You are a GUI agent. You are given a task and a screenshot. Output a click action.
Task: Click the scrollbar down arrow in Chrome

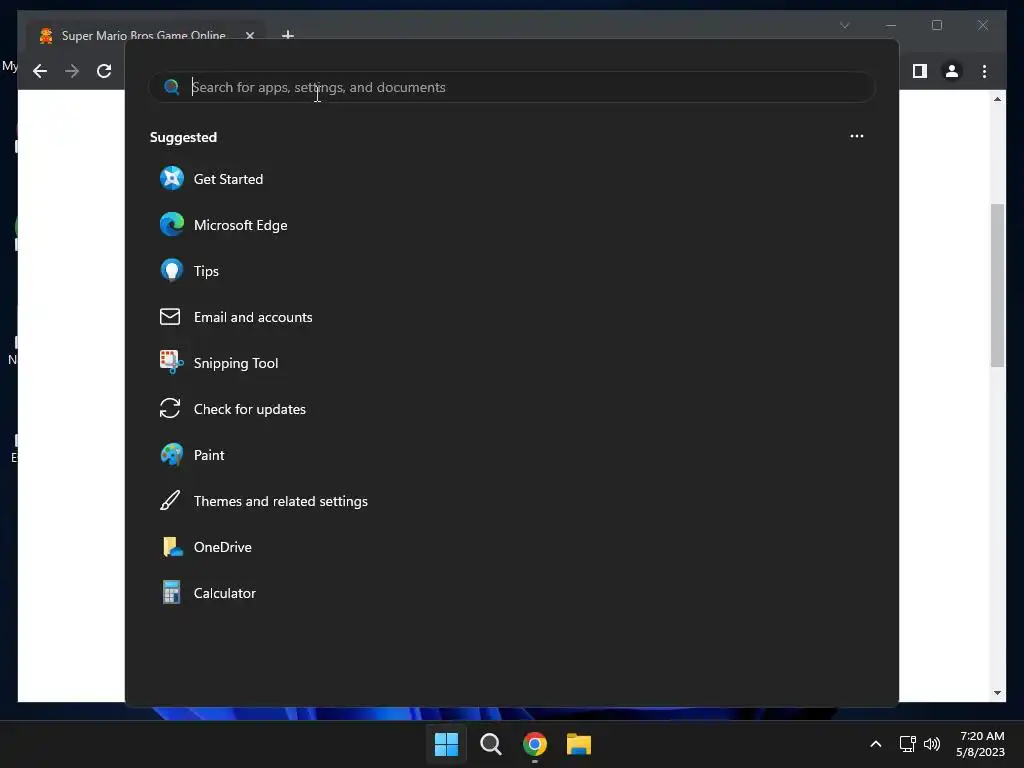tap(997, 693)
